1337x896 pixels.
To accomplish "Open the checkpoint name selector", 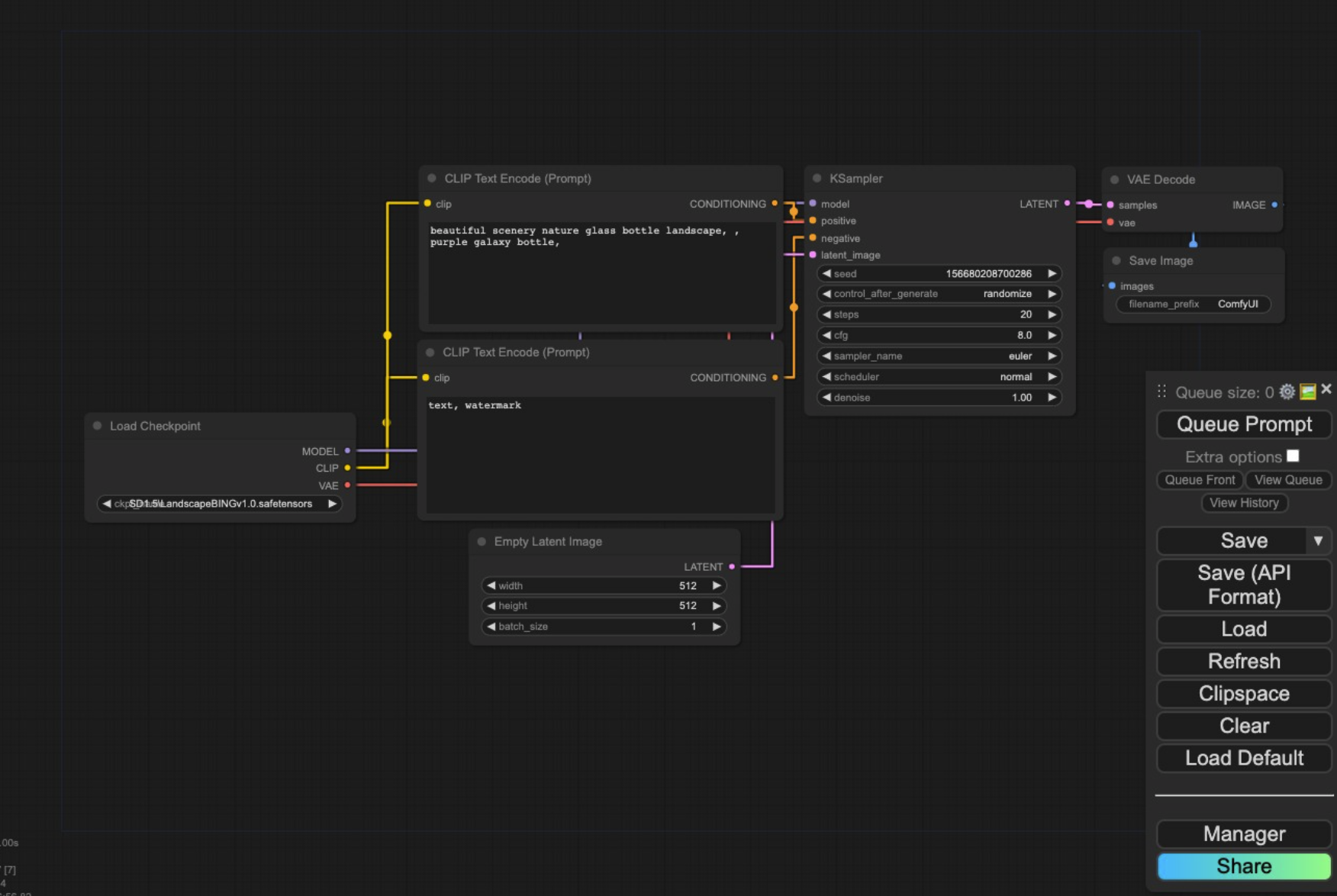I will click(220, 504).
